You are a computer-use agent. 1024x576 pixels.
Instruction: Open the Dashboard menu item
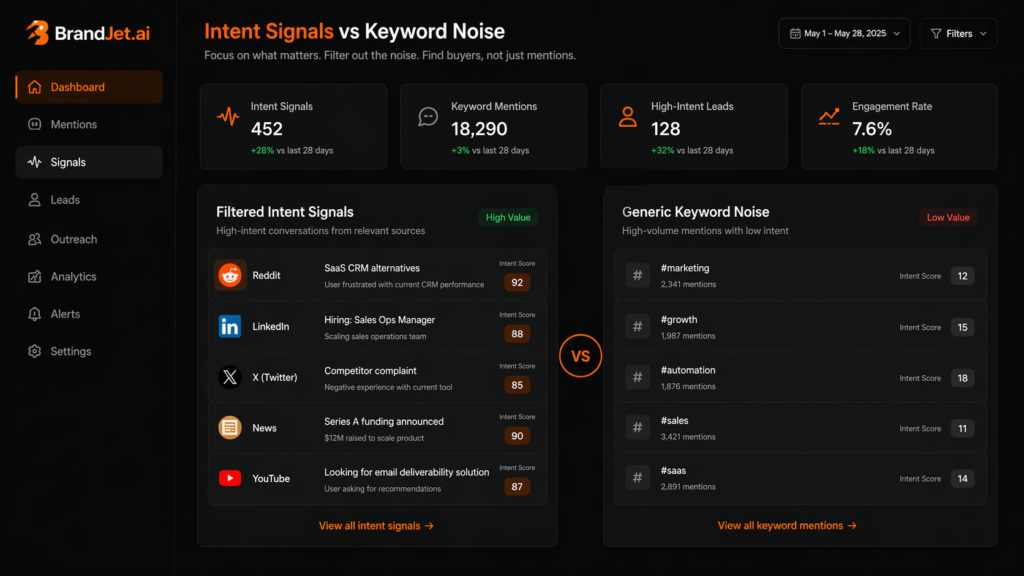click(89, 87)
